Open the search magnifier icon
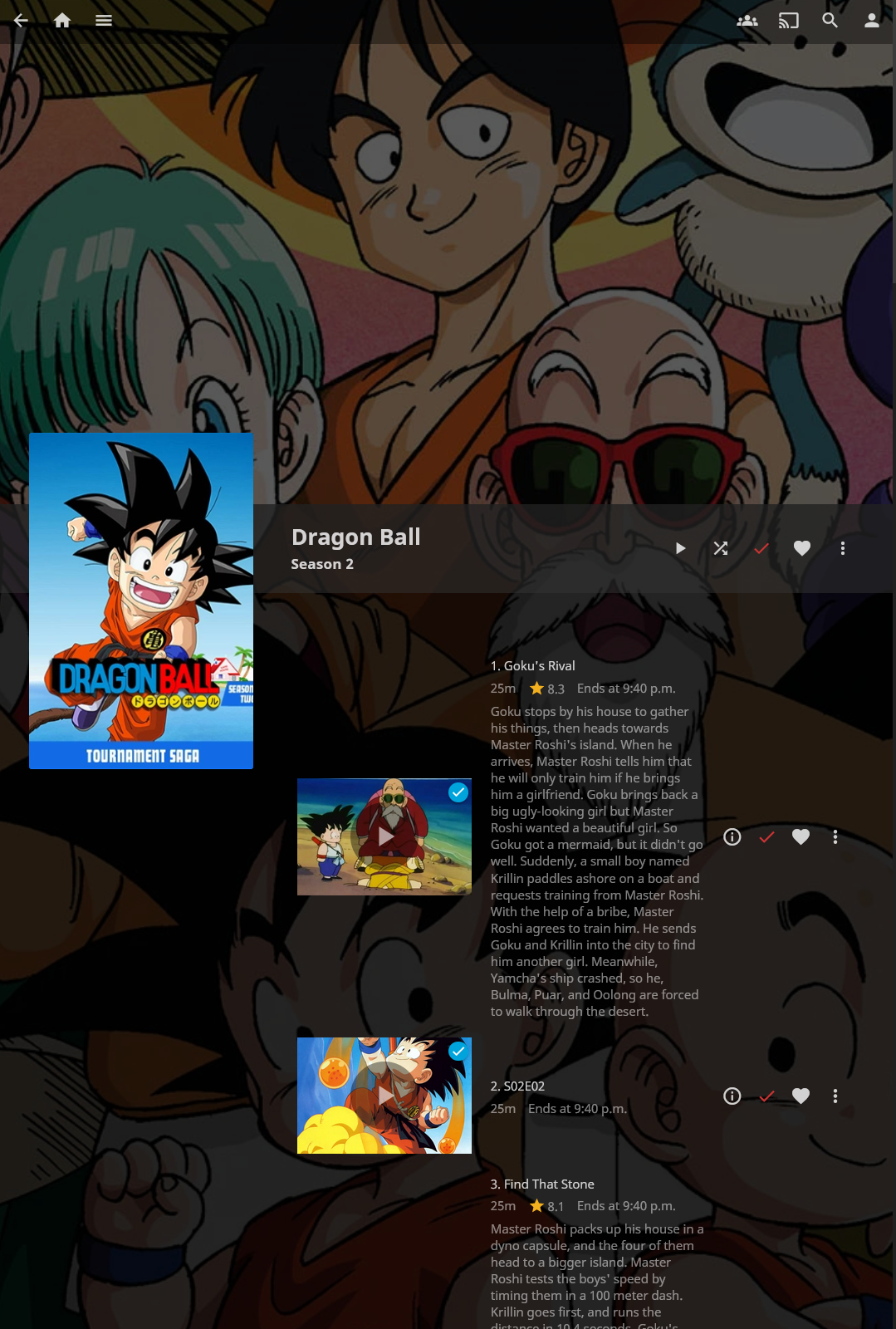 pos(830,21)
